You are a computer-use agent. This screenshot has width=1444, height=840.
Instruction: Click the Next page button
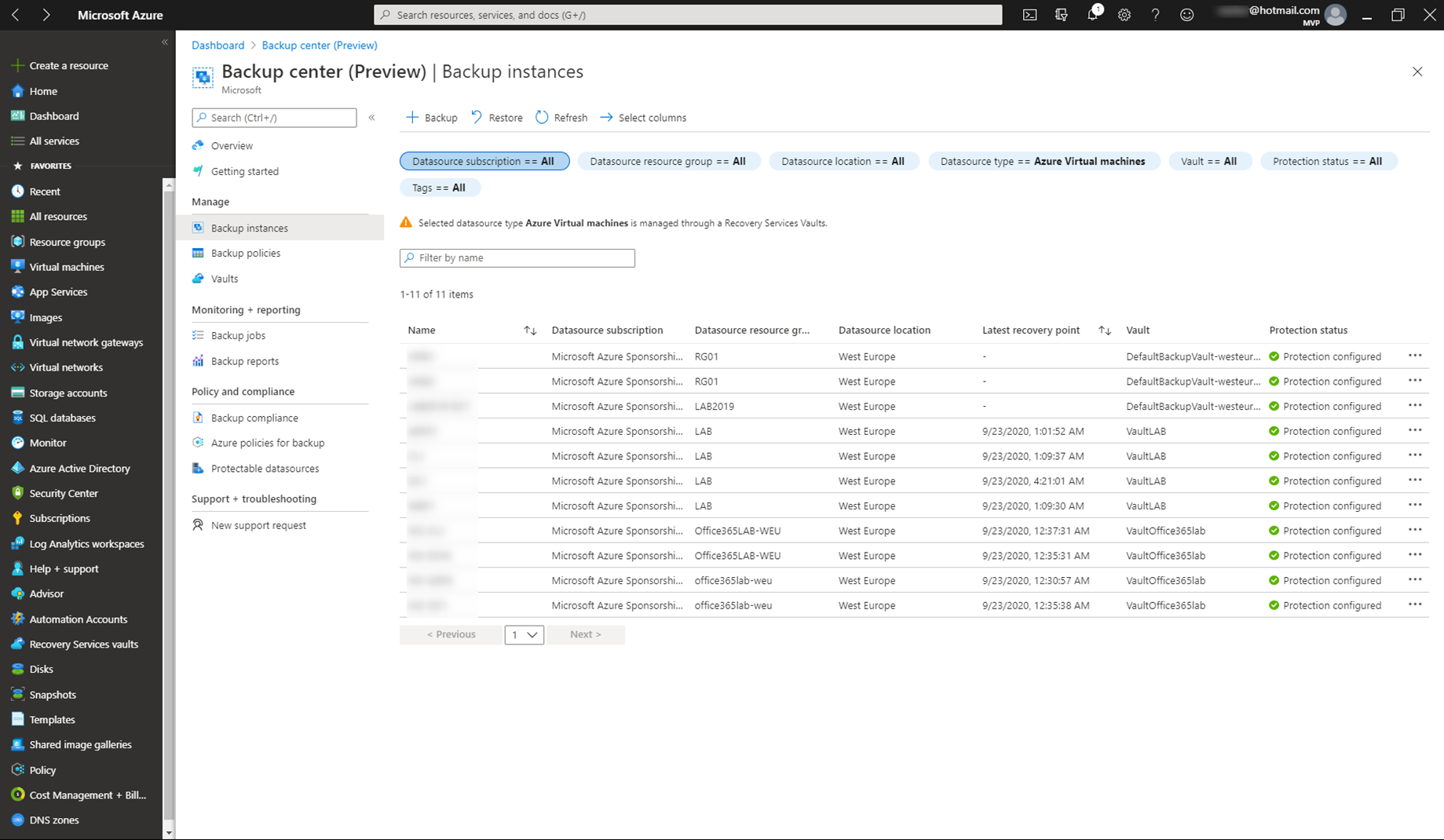tap(585, 634)
